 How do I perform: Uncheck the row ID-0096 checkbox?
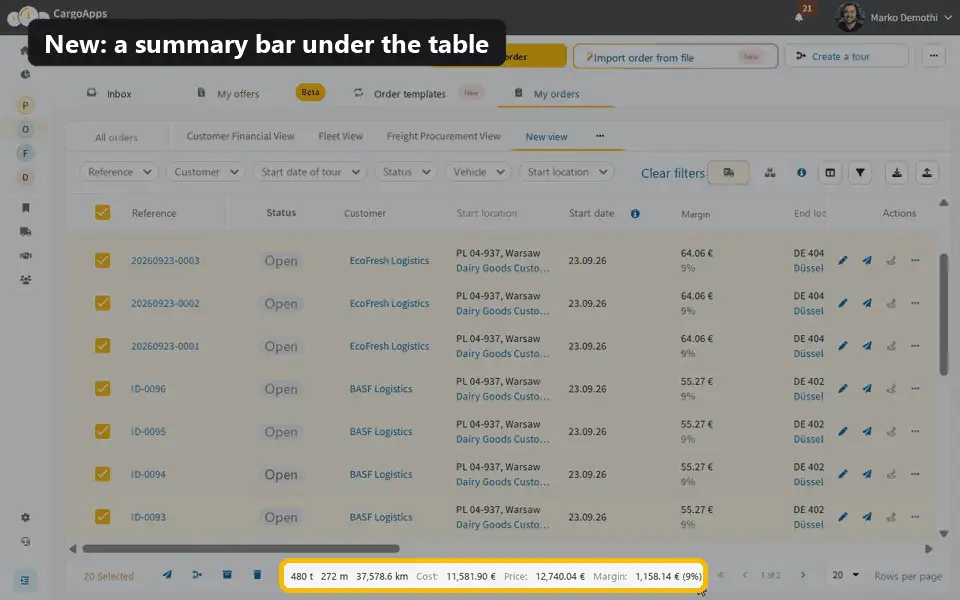(102, 388)
